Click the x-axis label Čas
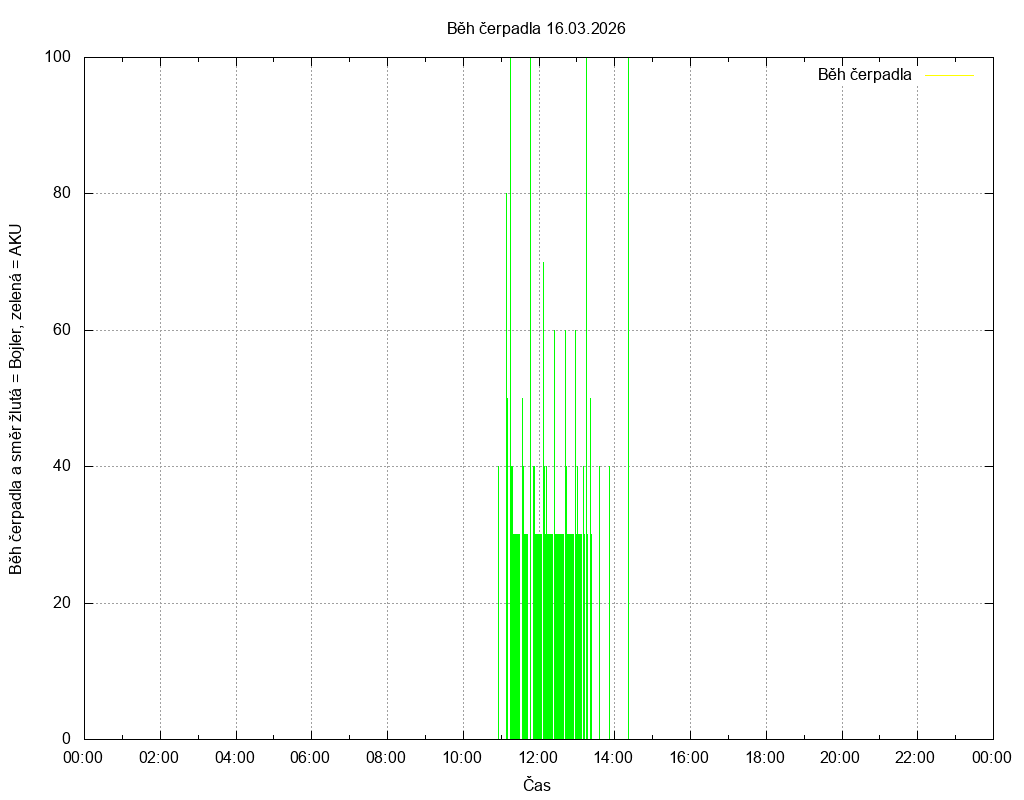 pos(537,785)
